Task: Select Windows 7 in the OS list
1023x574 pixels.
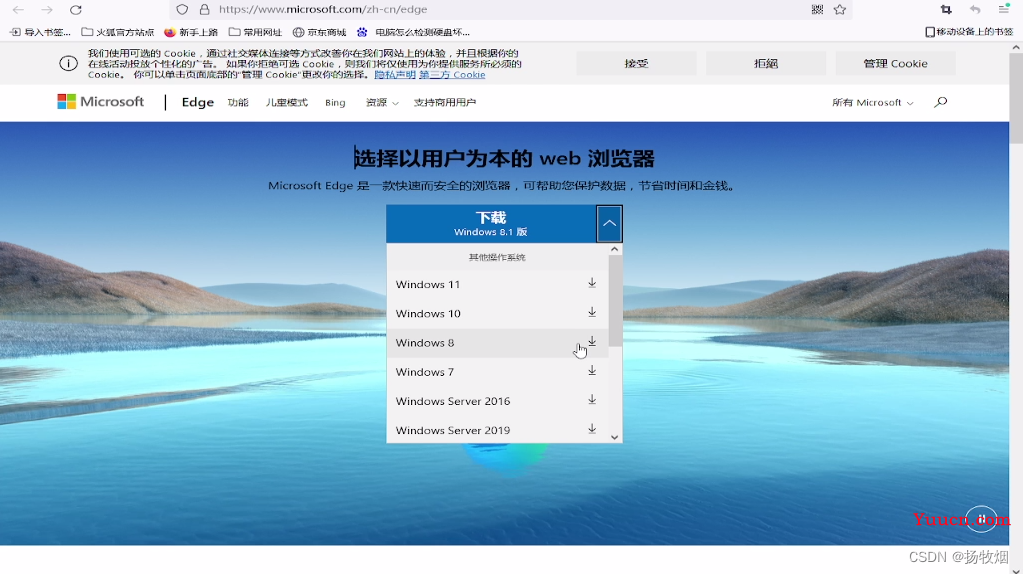Action: [x=497, y=372]
